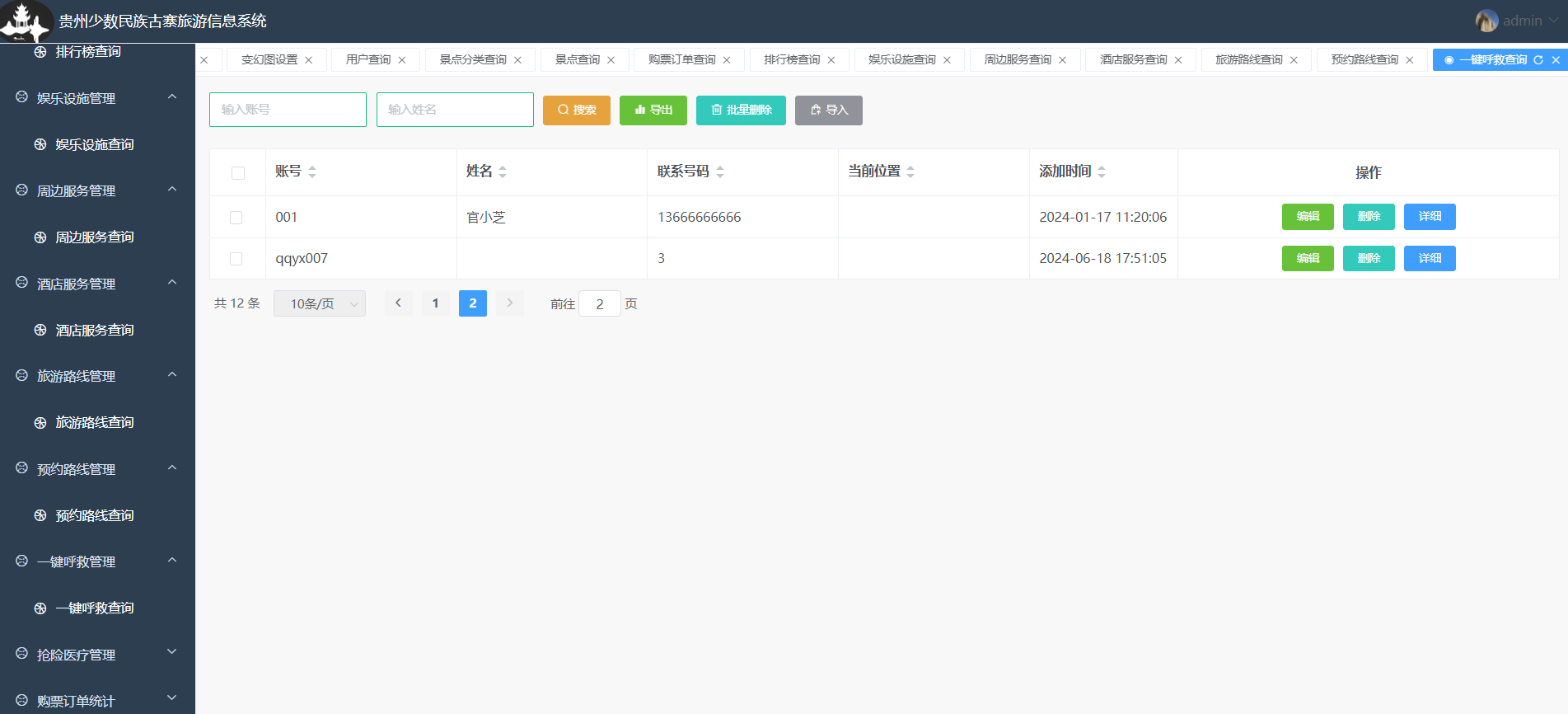Close the 旅游路线查询 tab
The height and width of the screenshot is (714, 1568).
pos(1294,60)
